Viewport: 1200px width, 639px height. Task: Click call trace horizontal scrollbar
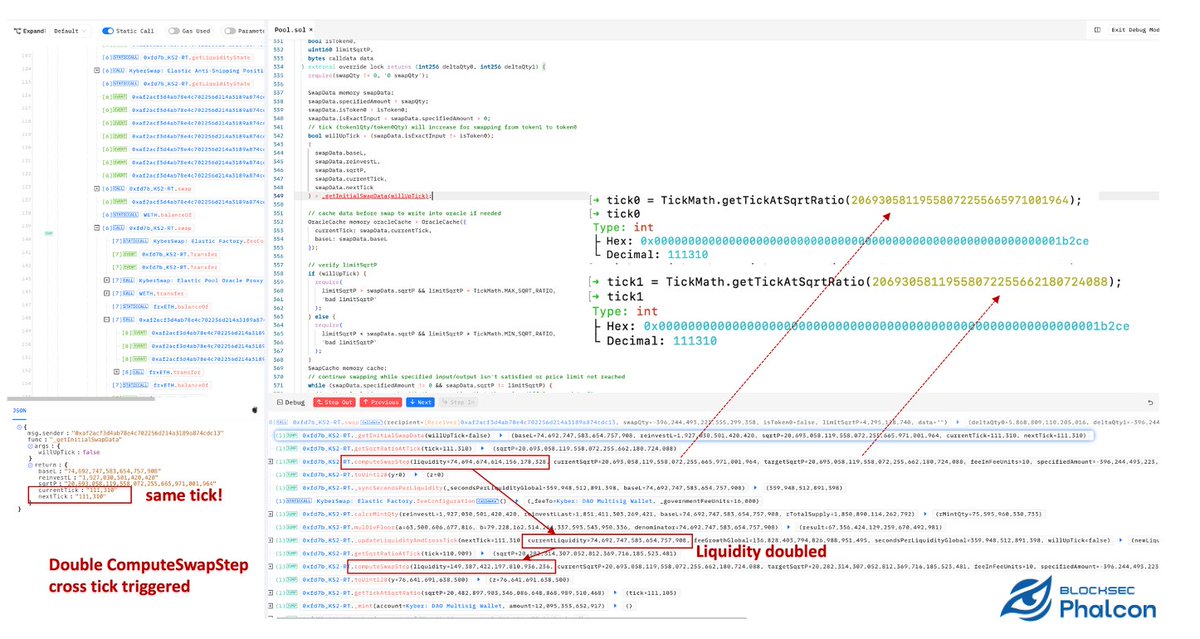[x=80, y=397]
